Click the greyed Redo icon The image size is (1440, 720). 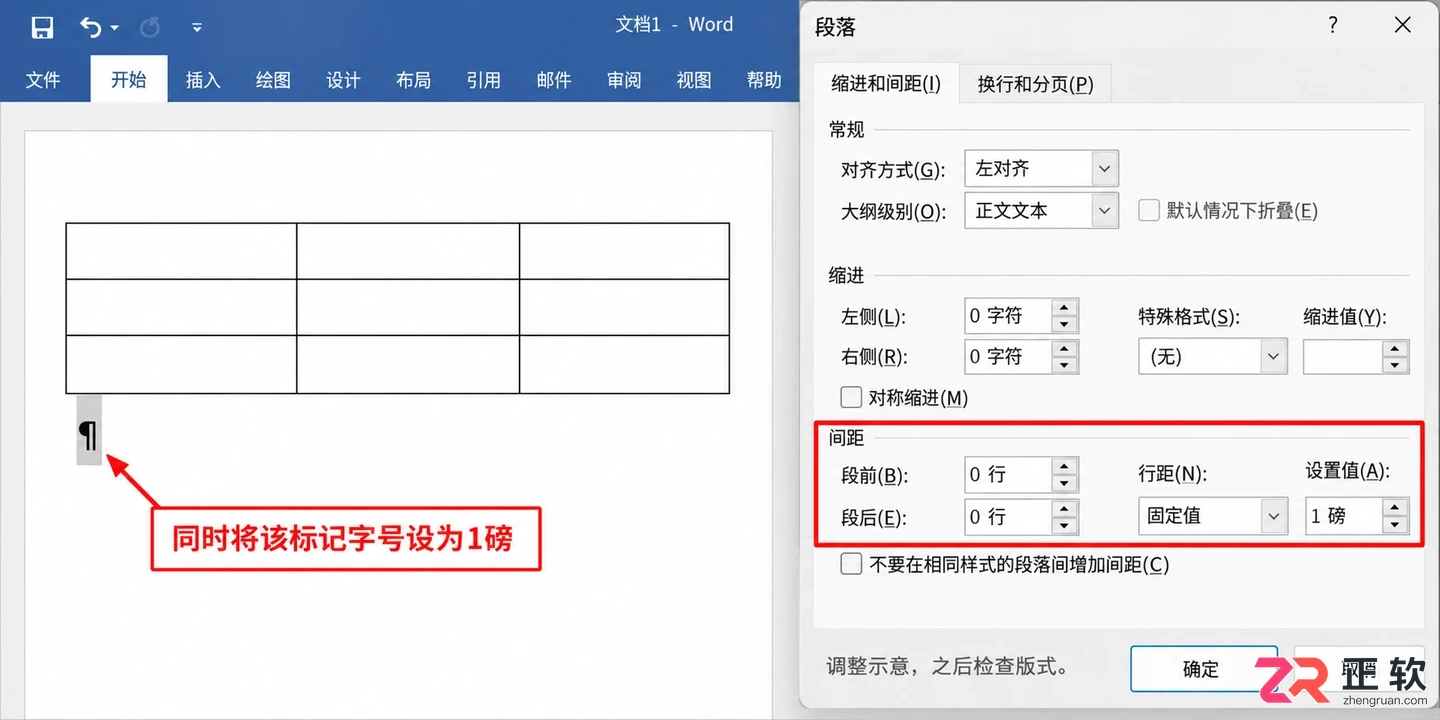(x=150, y=28)
